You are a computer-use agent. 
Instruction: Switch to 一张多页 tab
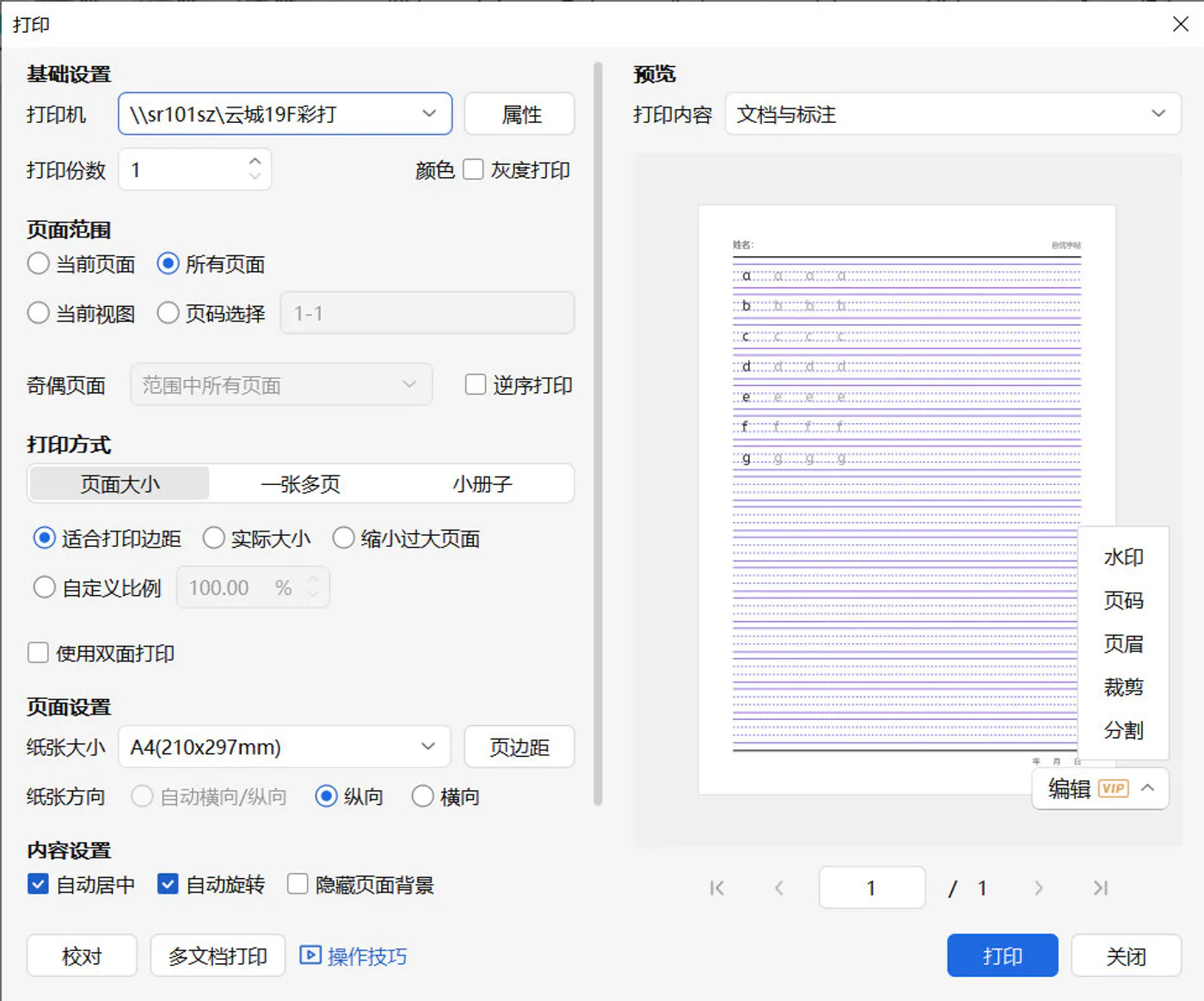pos(300,483)
